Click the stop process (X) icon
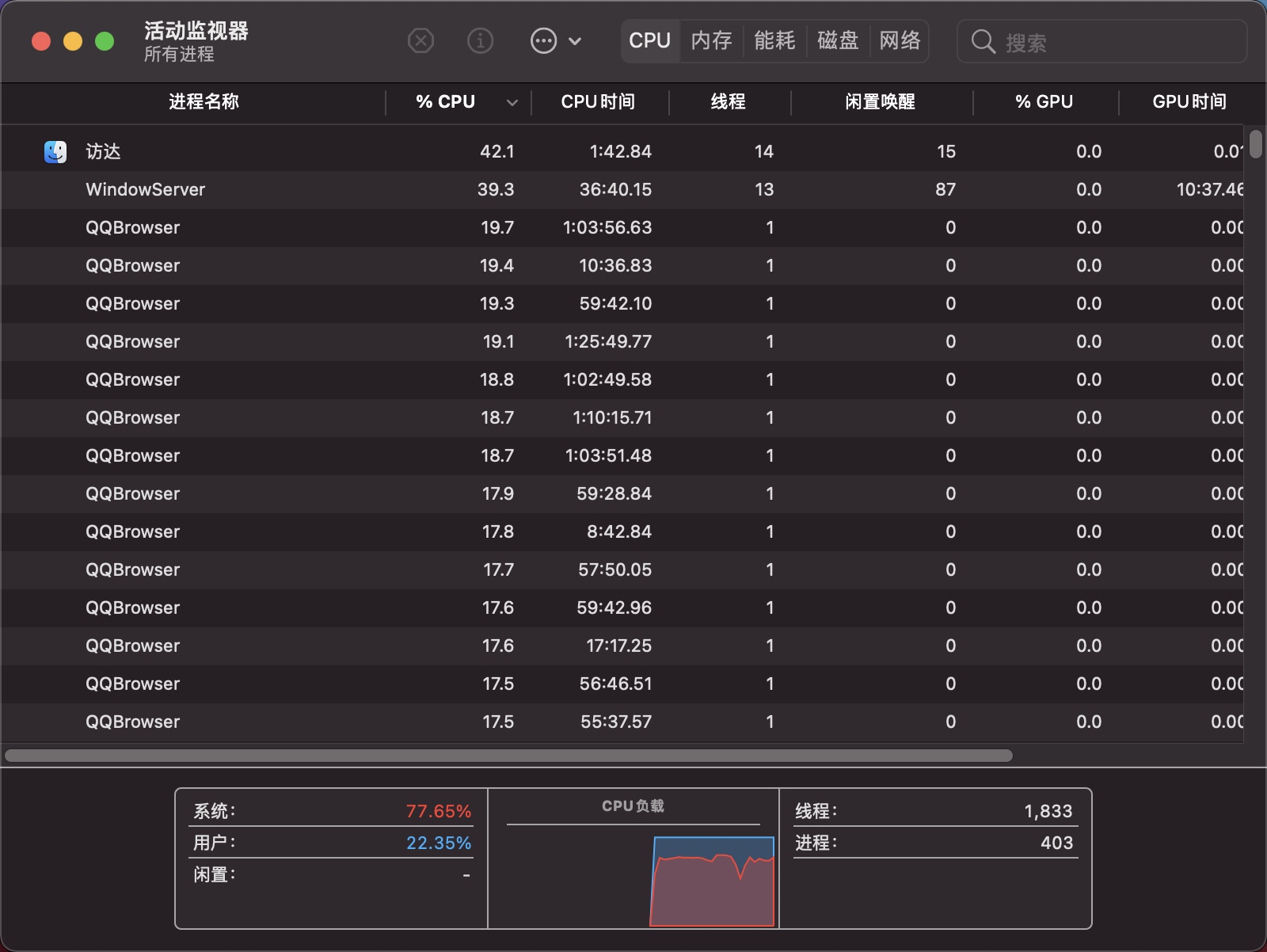The width and height of the screenshot is (1267, 952). 420,40
